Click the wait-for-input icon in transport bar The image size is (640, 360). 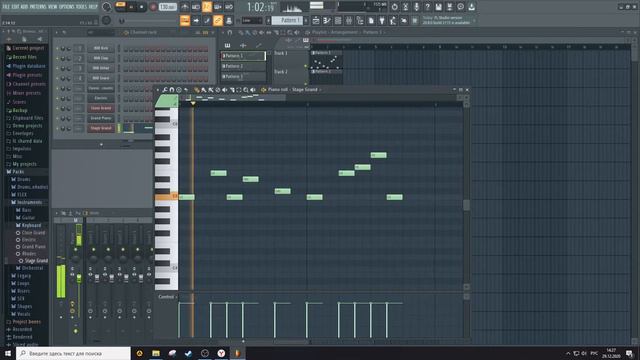tap(196, 7)
